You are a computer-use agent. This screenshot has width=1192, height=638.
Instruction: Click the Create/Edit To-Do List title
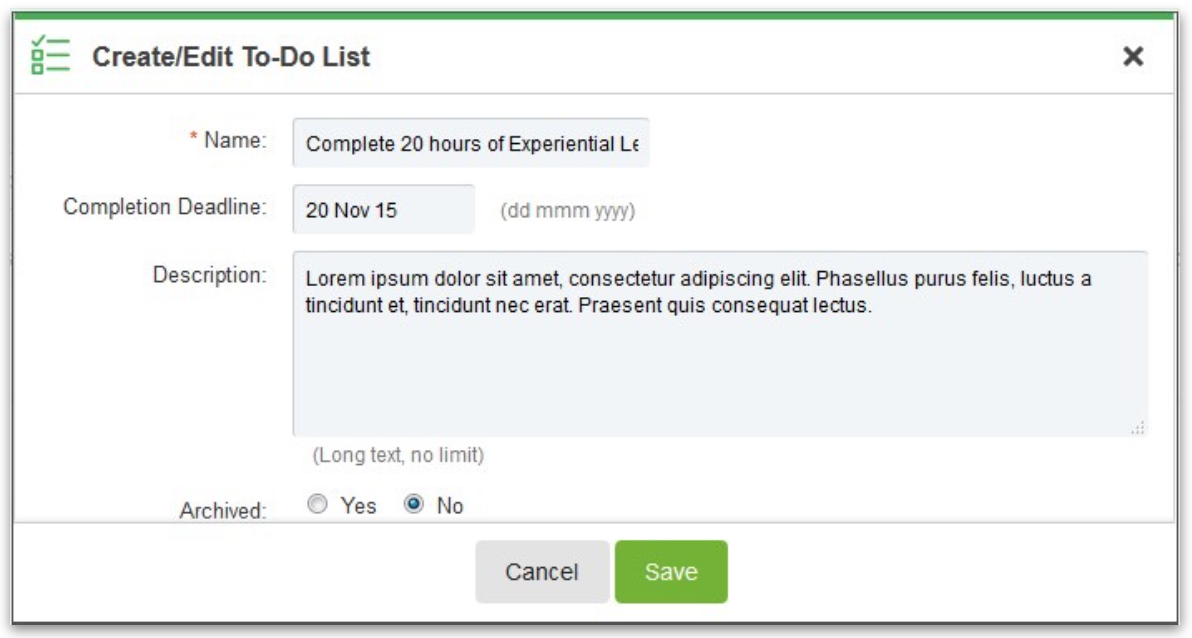coord(231,57)
